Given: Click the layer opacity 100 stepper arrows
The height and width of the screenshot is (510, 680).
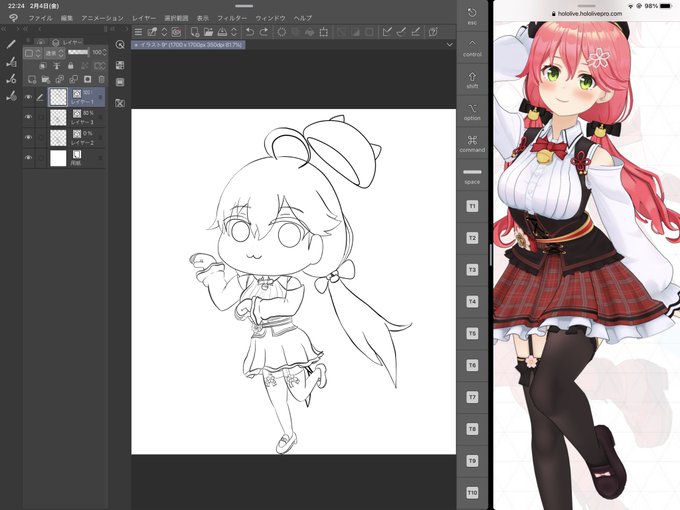Looking at the screenshot, I should pos(105,52).
